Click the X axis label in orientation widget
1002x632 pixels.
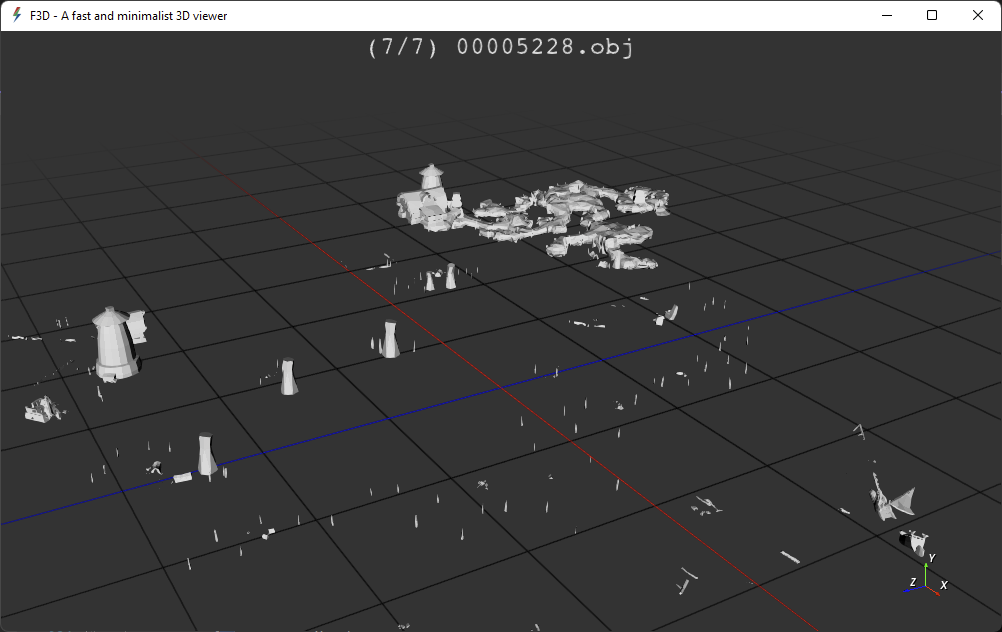click(x=944, y=585)
